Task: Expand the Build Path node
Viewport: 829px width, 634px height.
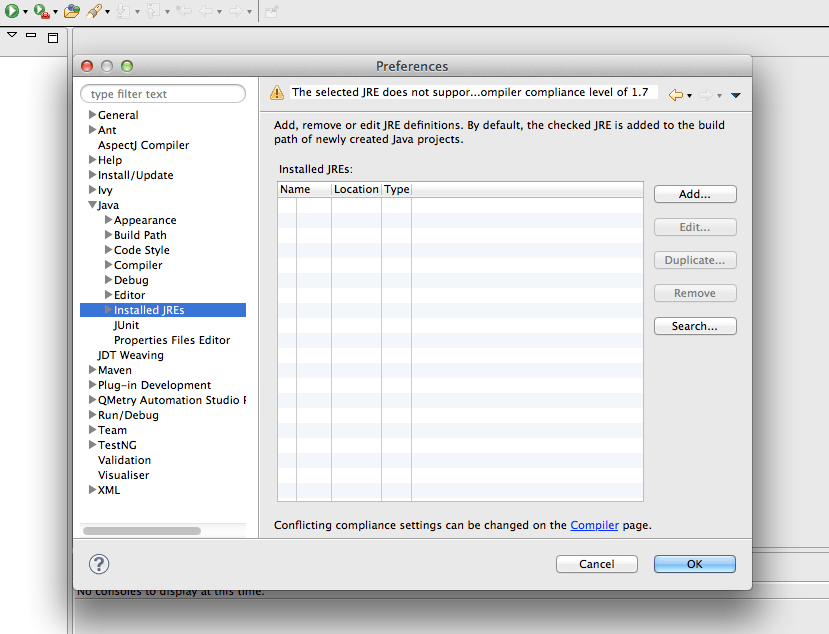Action: tap(108, 234)
